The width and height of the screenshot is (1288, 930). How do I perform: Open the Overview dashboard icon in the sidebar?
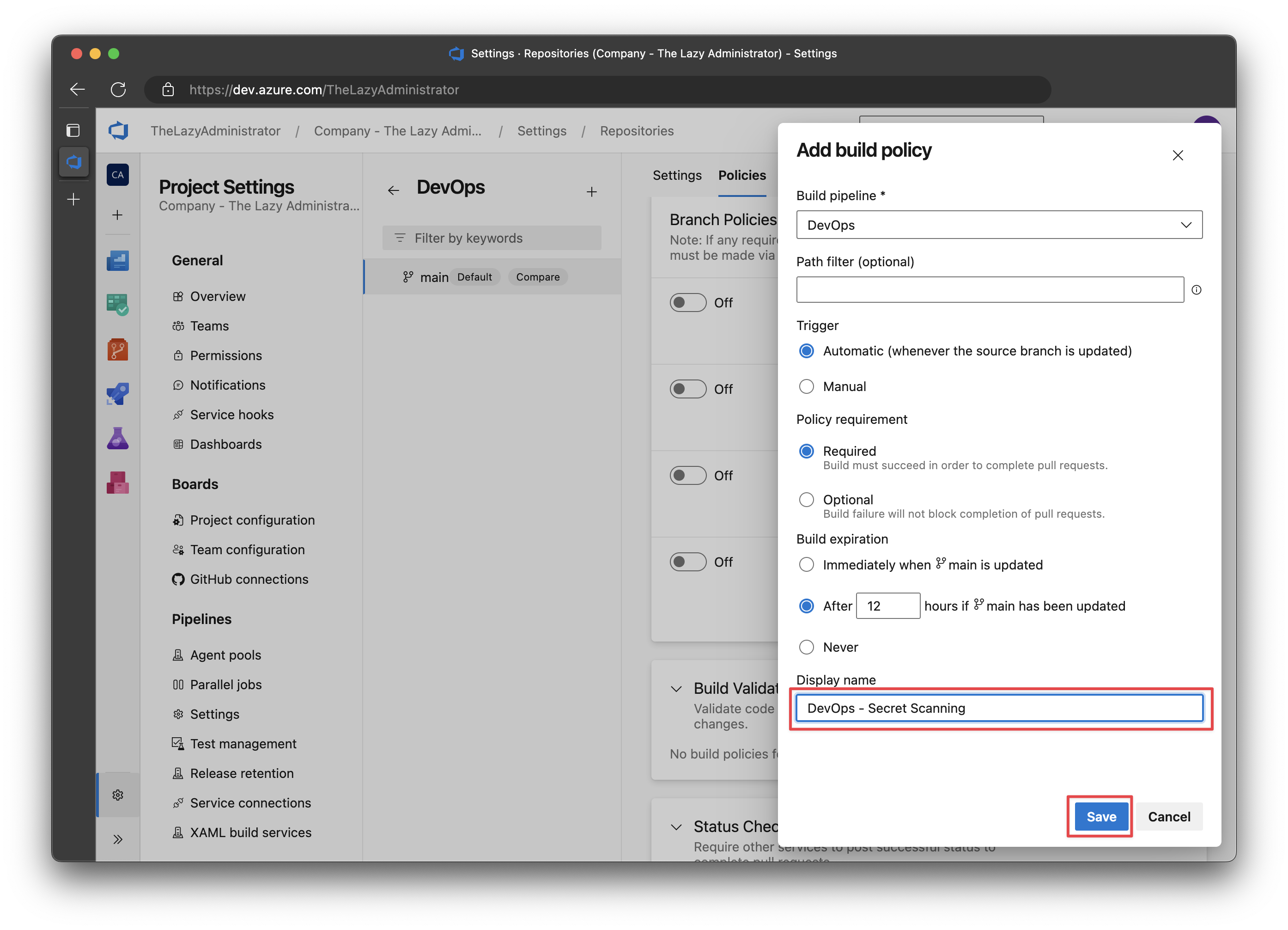[117, 261]
